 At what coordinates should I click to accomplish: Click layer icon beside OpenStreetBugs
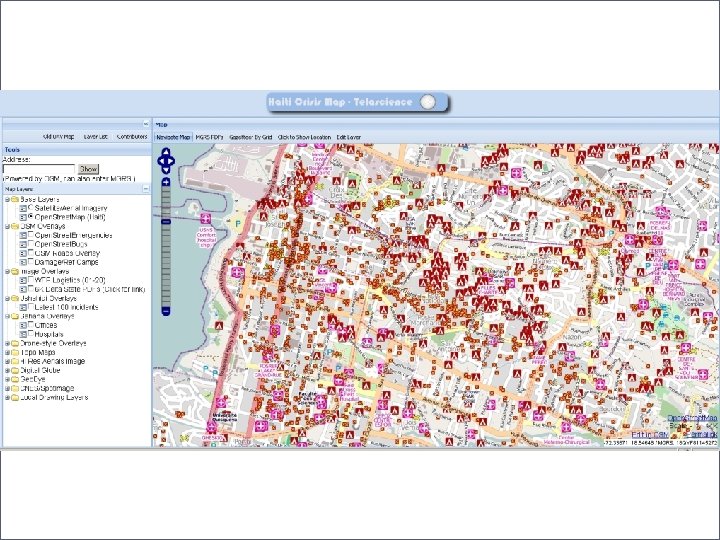point(23,244)
